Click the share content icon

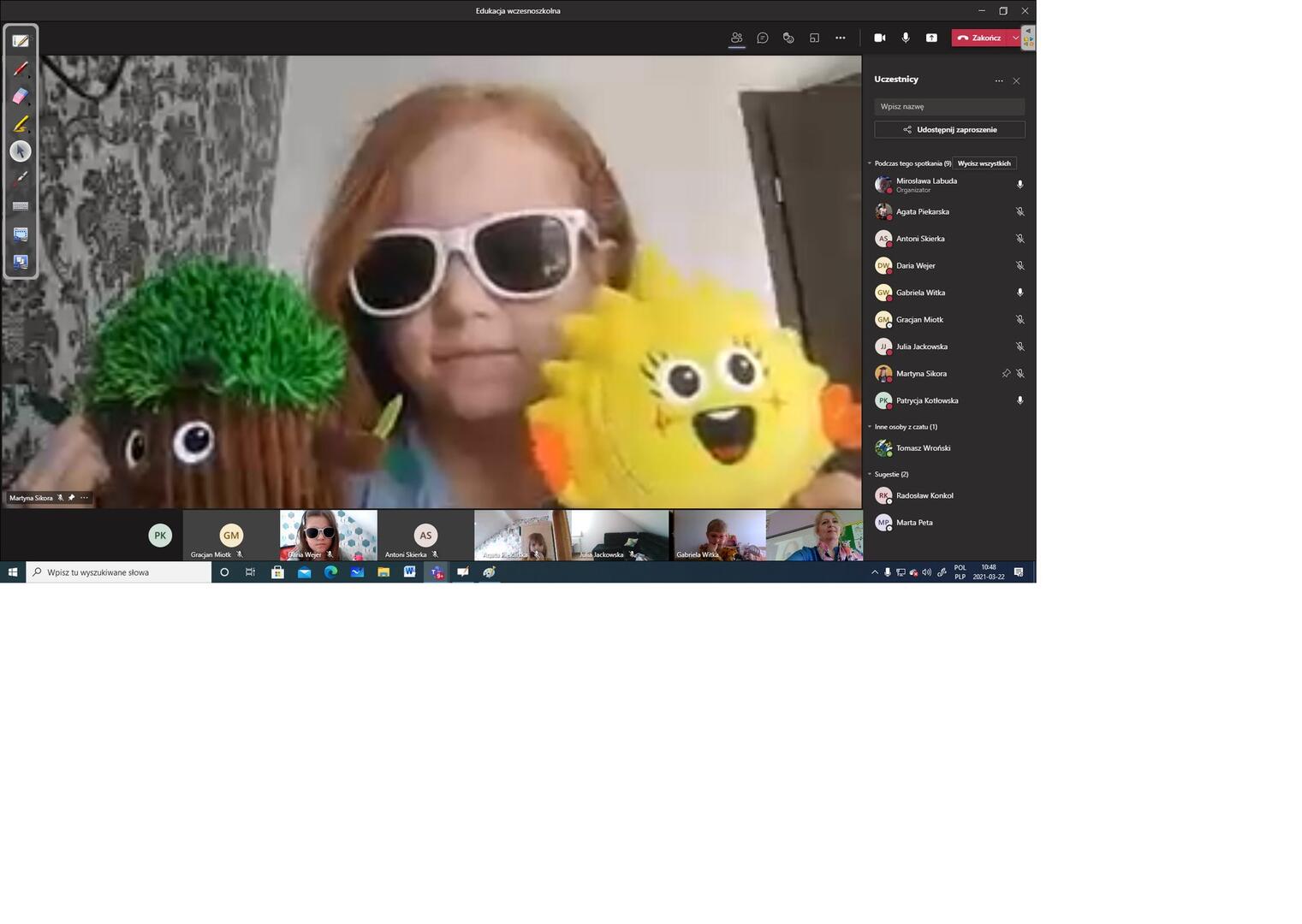click(931, 38)
